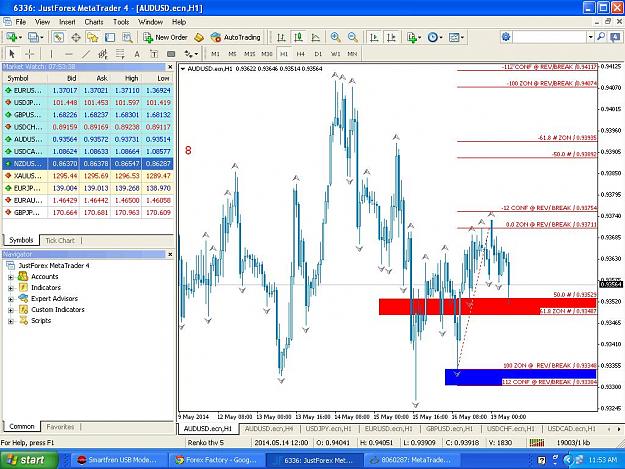Select the Text Label tool
The image size is (625, 469).
coord(154,53)
